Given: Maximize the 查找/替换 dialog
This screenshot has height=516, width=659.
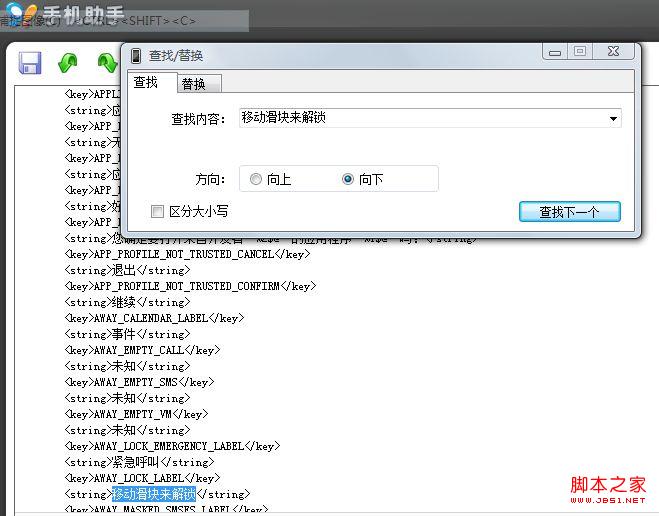Looking at the screenshot, I should pos(580,51).
